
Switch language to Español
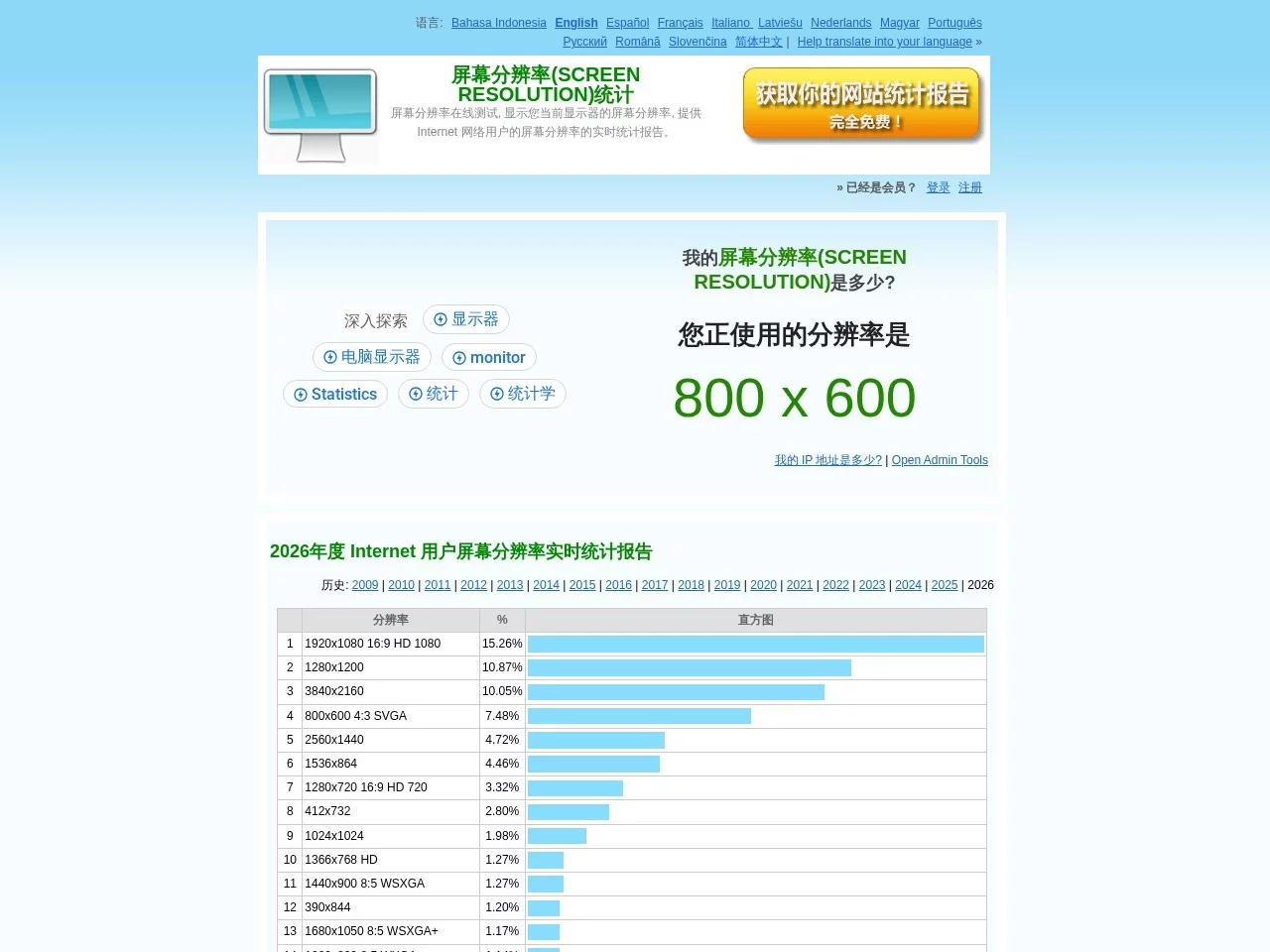[x=627, y=22]
